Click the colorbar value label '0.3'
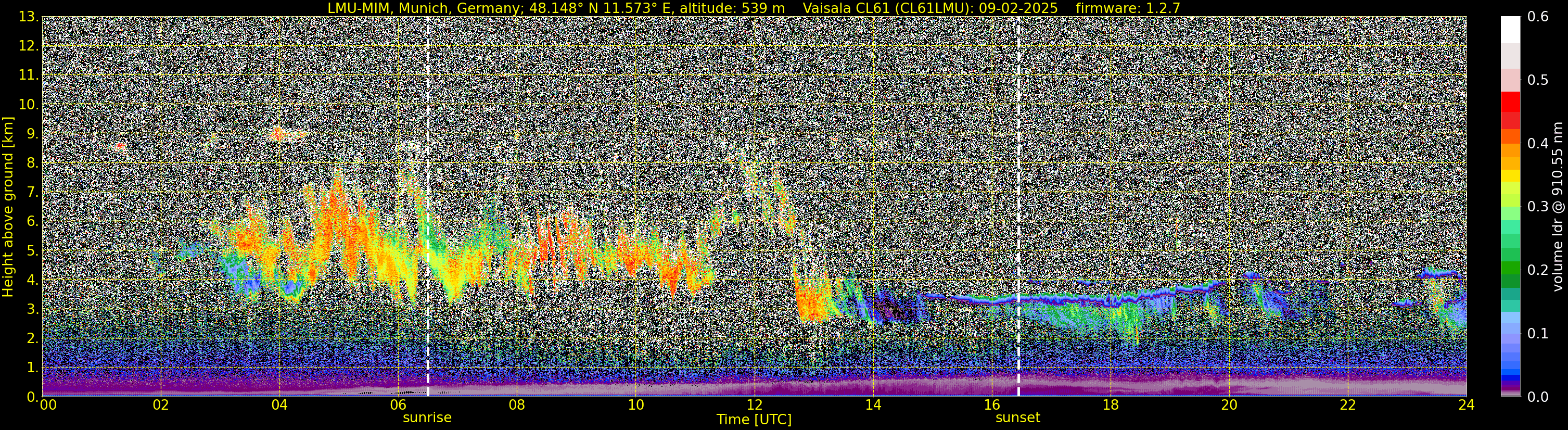Image resolution: width=1568 pixels, height=430 pixels. [1538, 207]
